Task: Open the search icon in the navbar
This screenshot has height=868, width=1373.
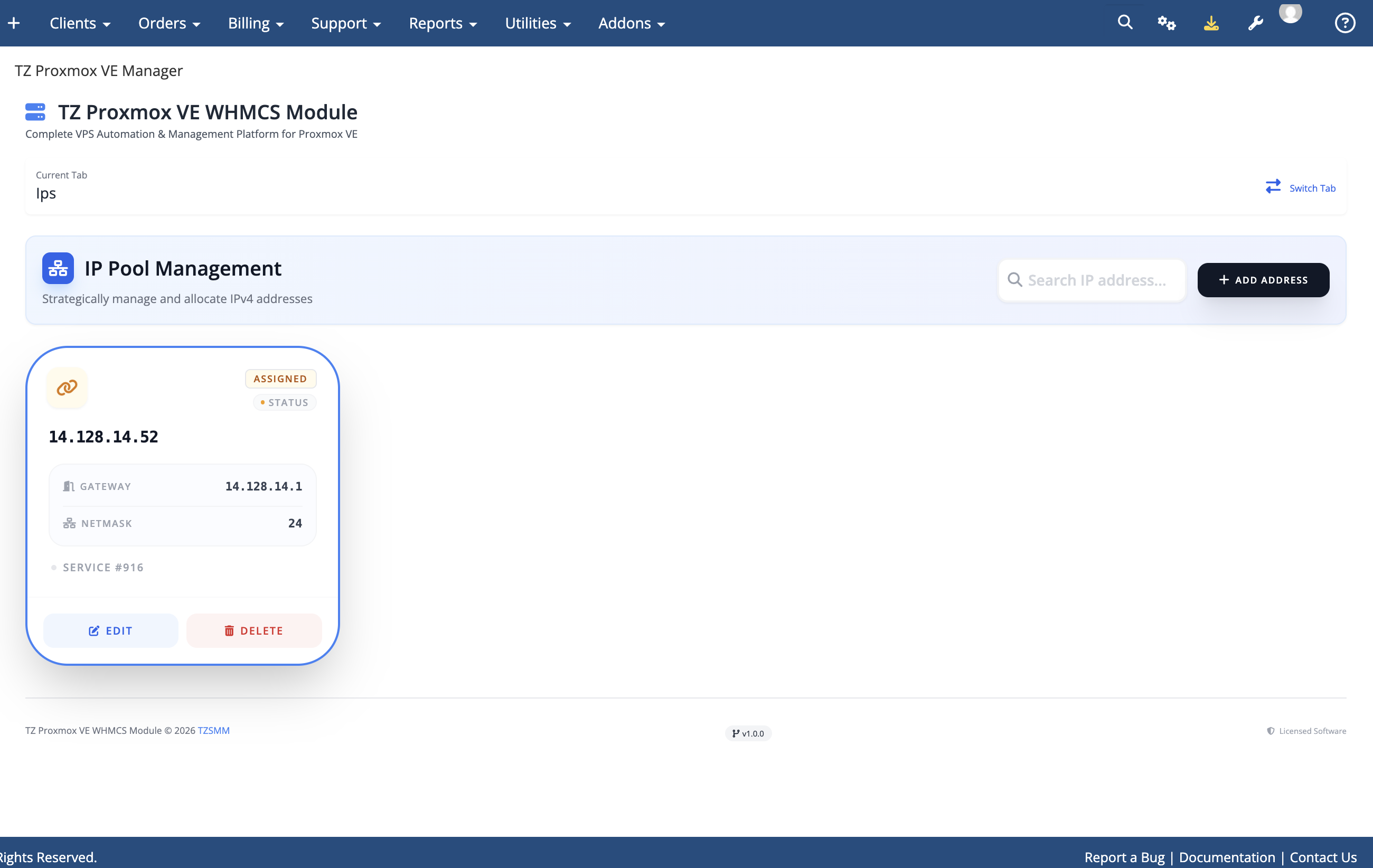Action: [1124, 22]
